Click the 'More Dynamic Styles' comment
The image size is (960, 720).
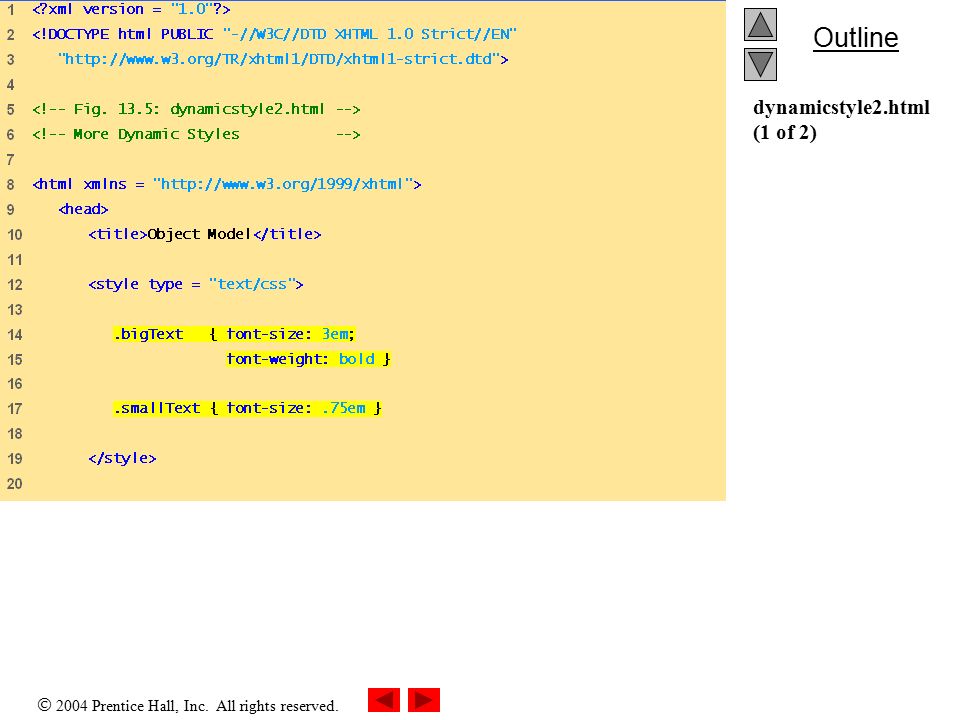point(197,134)
